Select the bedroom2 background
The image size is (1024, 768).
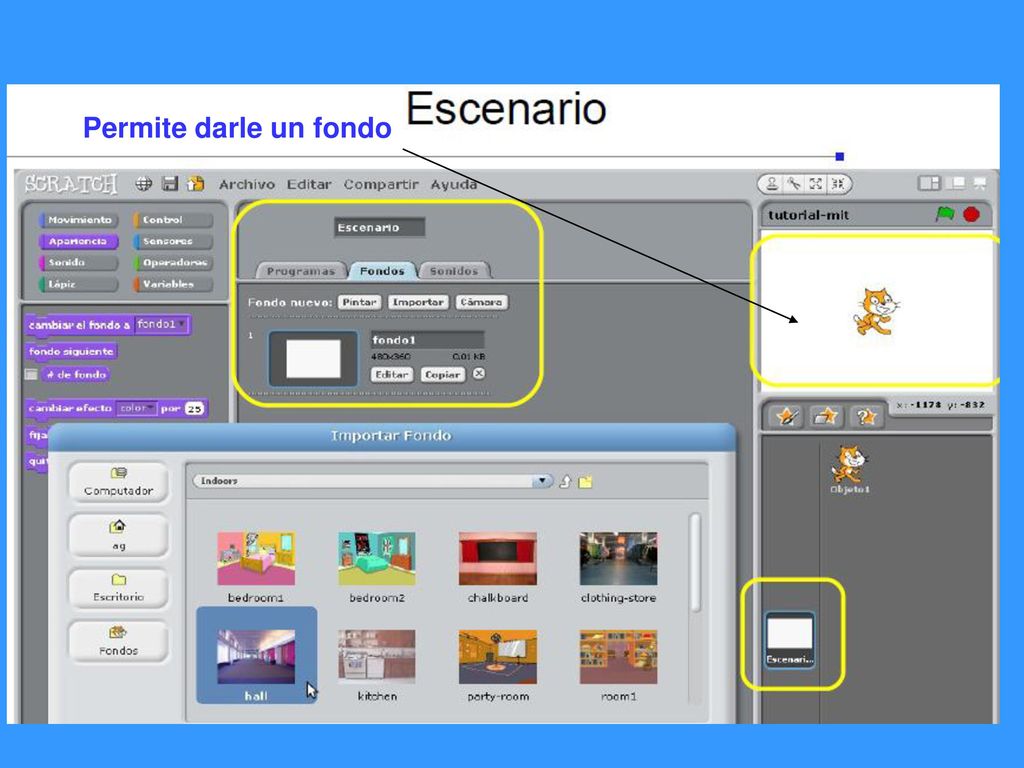tap(377, 567)
